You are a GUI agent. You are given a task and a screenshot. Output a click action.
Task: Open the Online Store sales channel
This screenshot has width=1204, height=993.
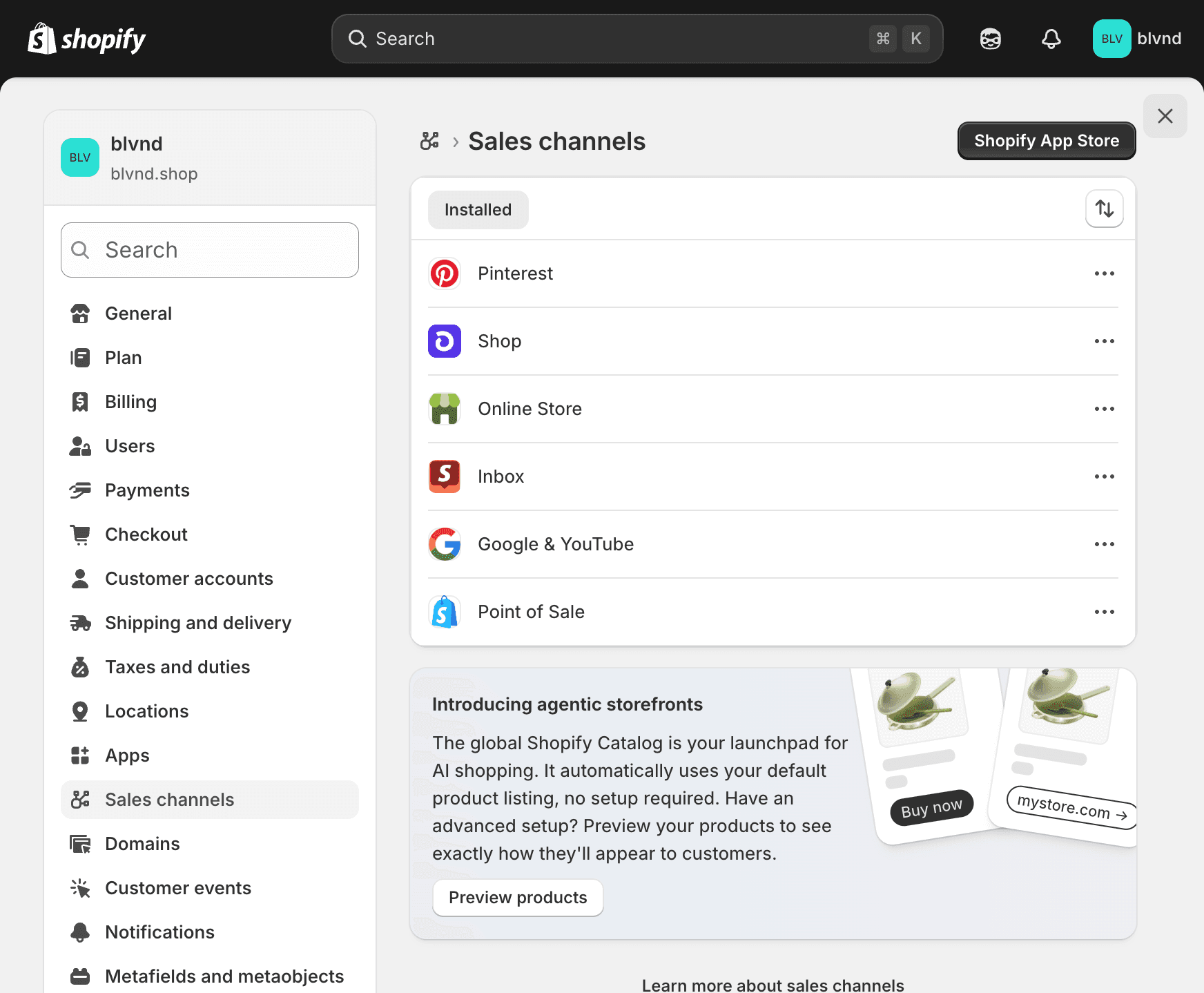coord(773,409)
